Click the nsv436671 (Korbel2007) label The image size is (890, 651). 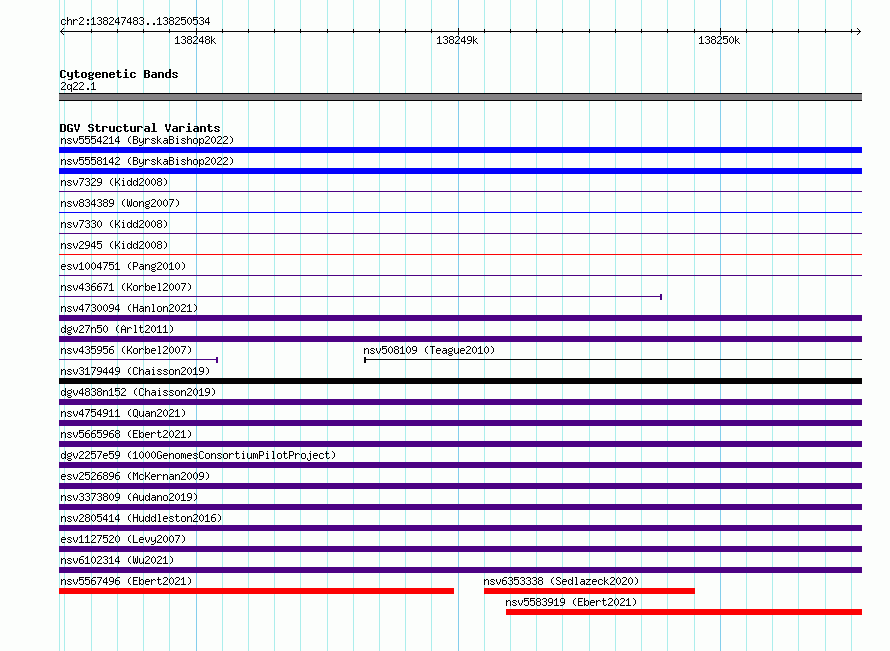(x=126, y=287)
